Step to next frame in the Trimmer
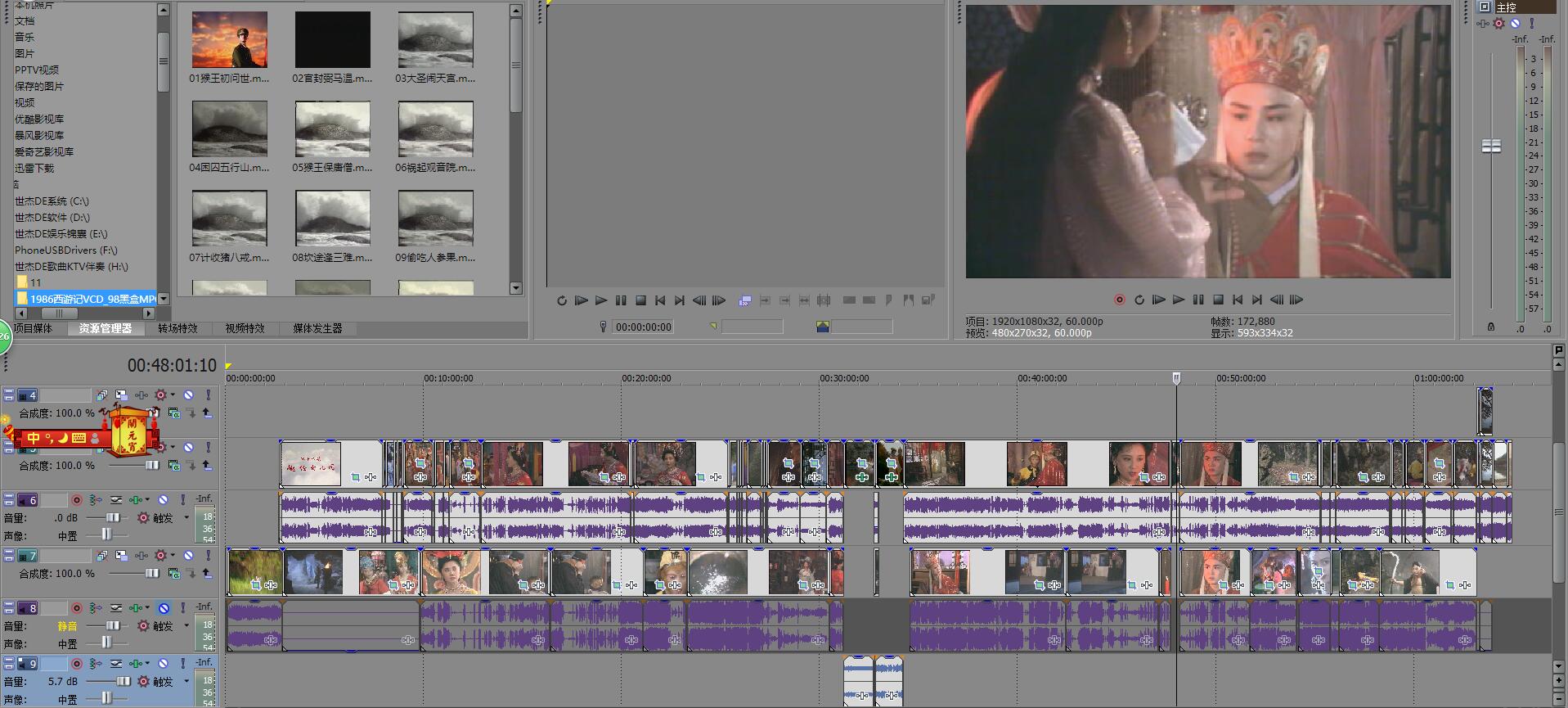Screen dimensions: 1568x708 [719, 300]
